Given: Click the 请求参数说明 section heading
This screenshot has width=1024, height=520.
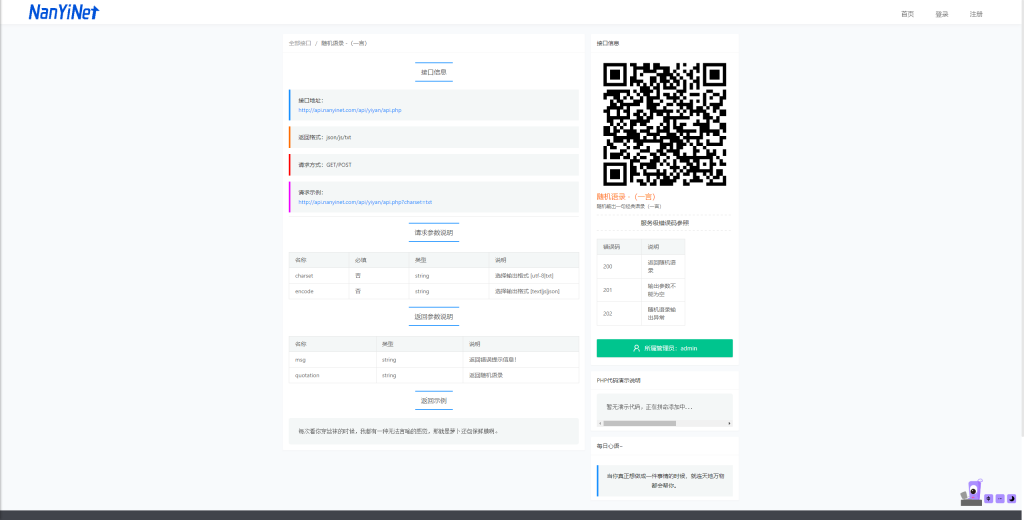Looking at the screenshot, I should [x=434, y=233].
